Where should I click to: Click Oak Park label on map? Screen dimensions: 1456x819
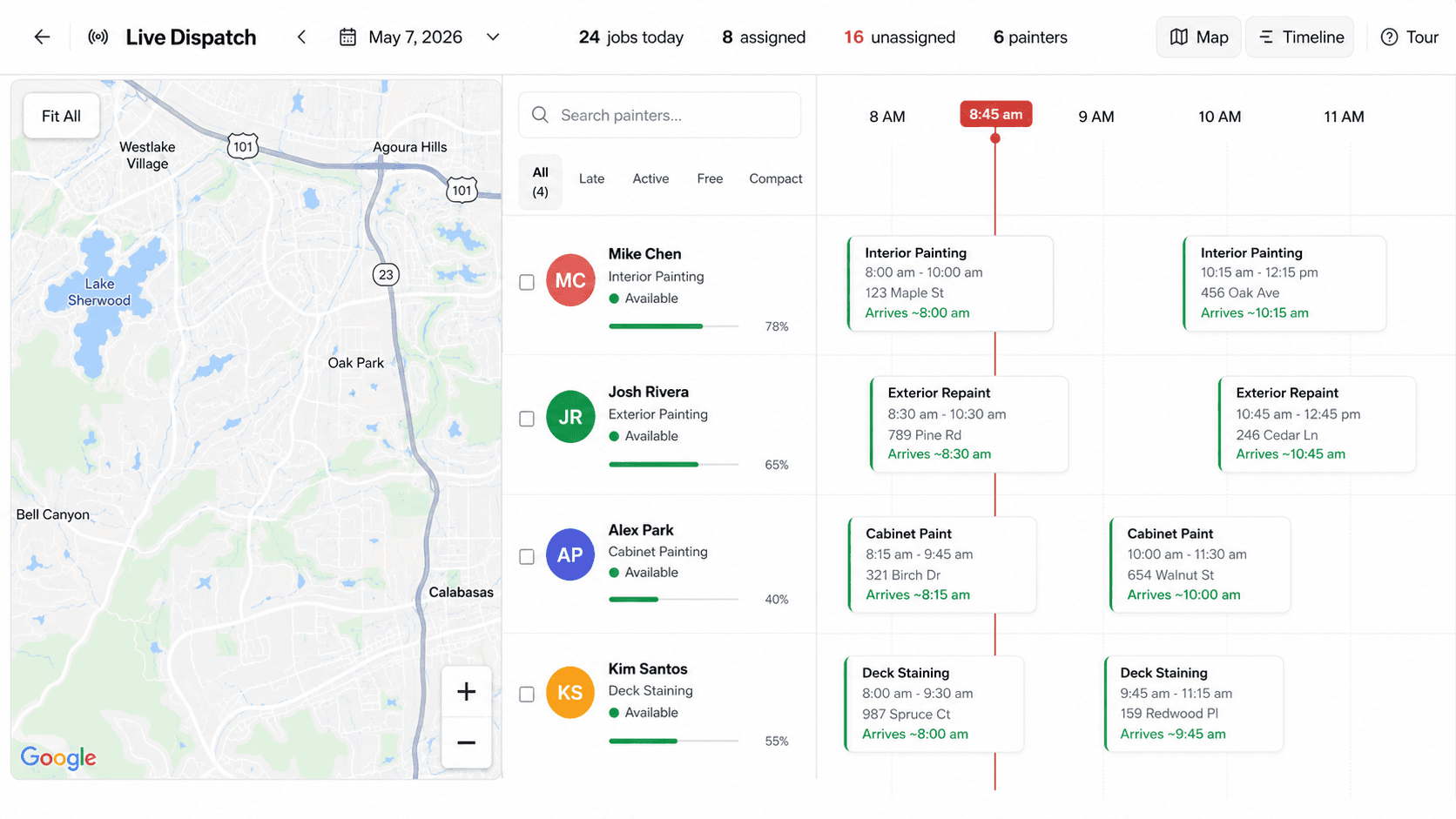(355, 362)
